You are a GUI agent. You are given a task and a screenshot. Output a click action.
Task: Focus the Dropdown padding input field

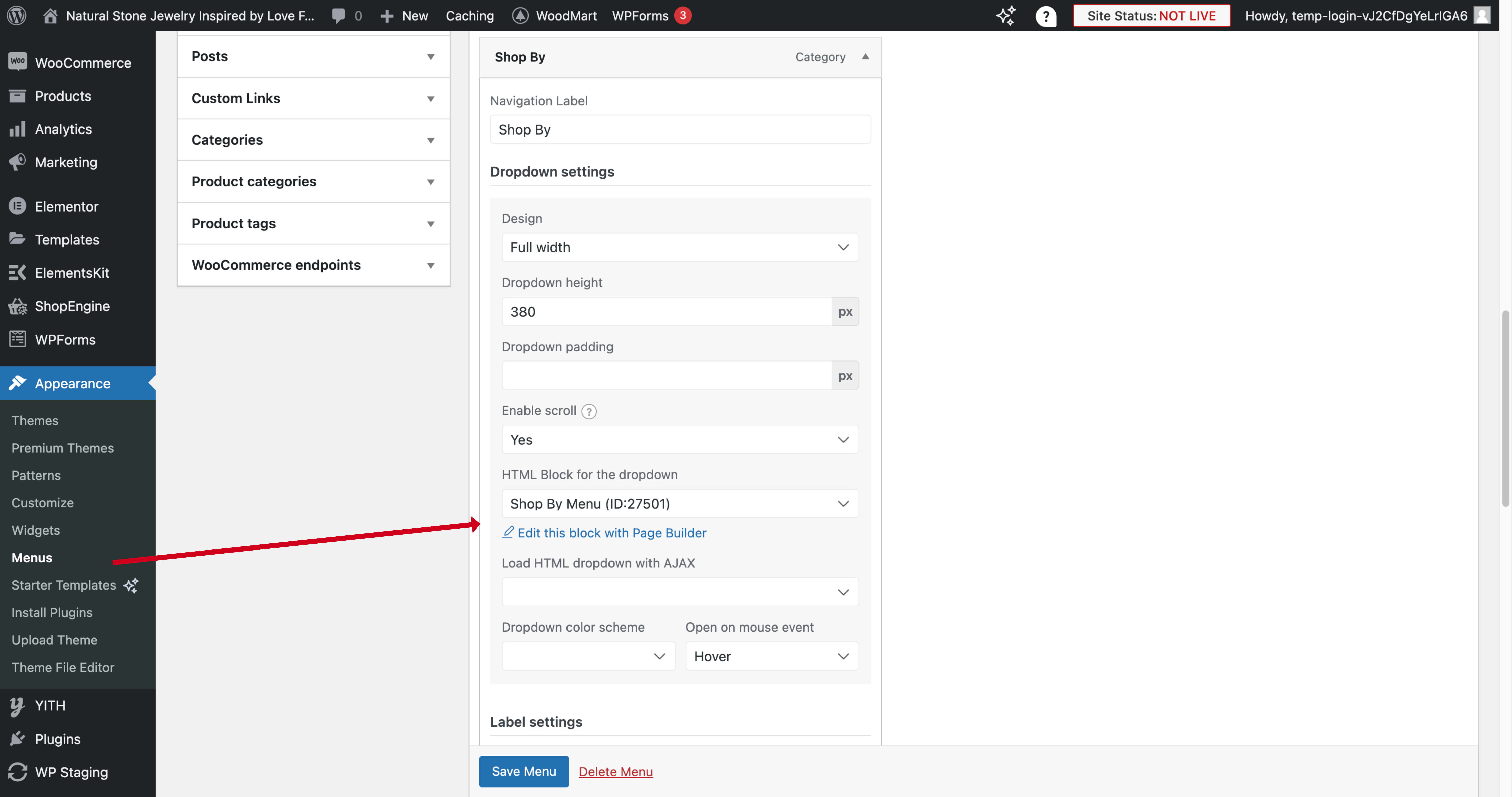(667, 375)
